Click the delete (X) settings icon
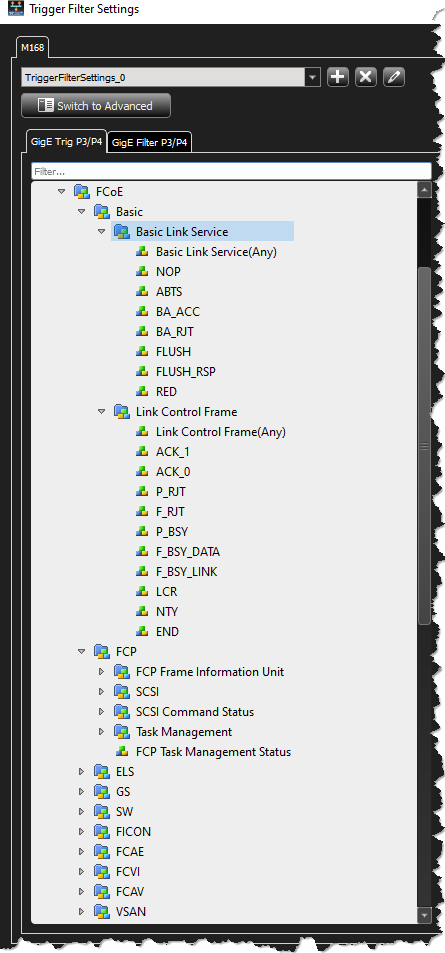 coord(366,77)
